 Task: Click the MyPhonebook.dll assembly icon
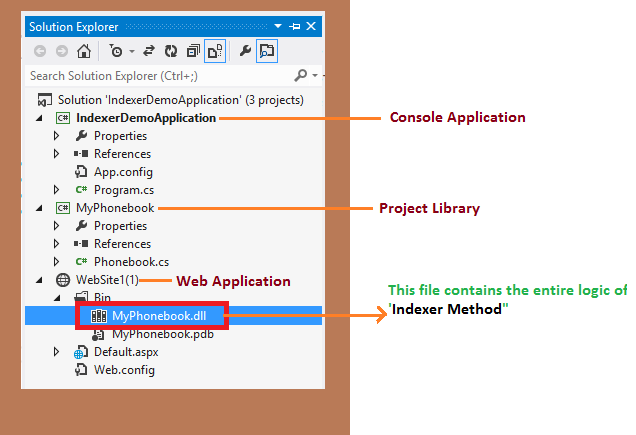tap(99, 316)
